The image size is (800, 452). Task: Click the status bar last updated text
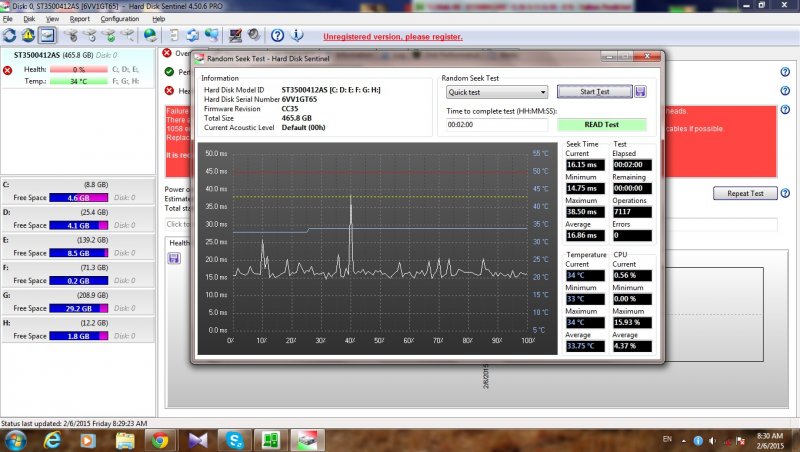point(74,423)
